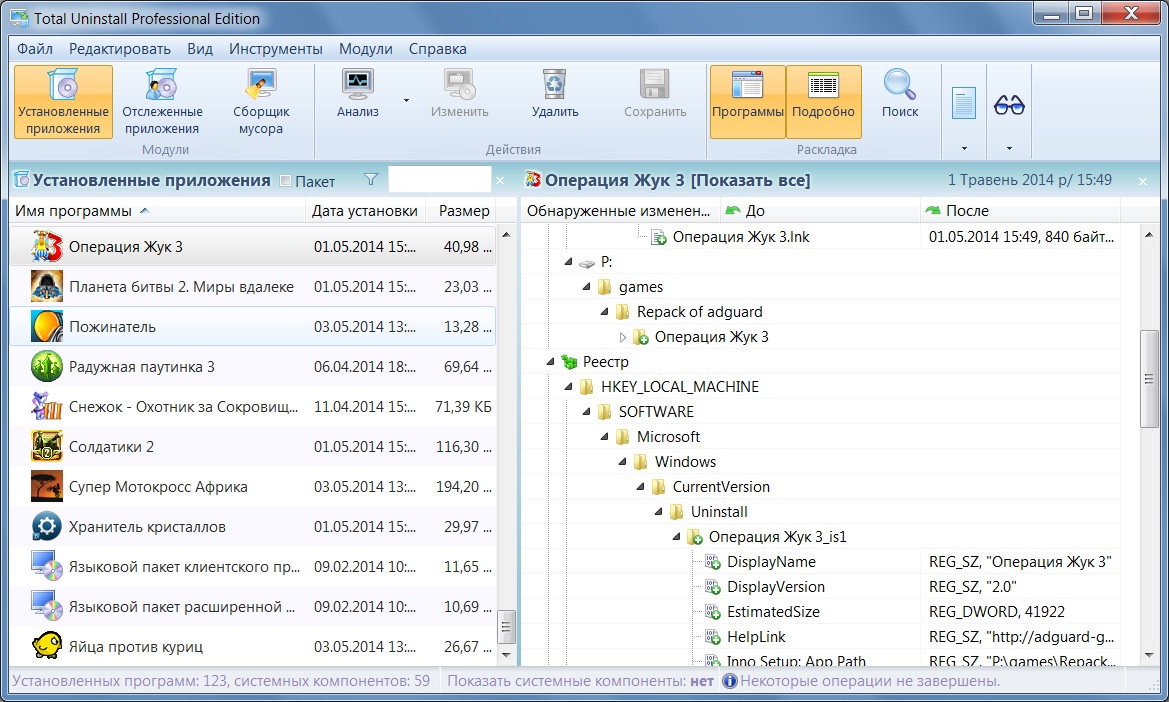Expand Операция Жук 3 folder node

pos(623,337)
